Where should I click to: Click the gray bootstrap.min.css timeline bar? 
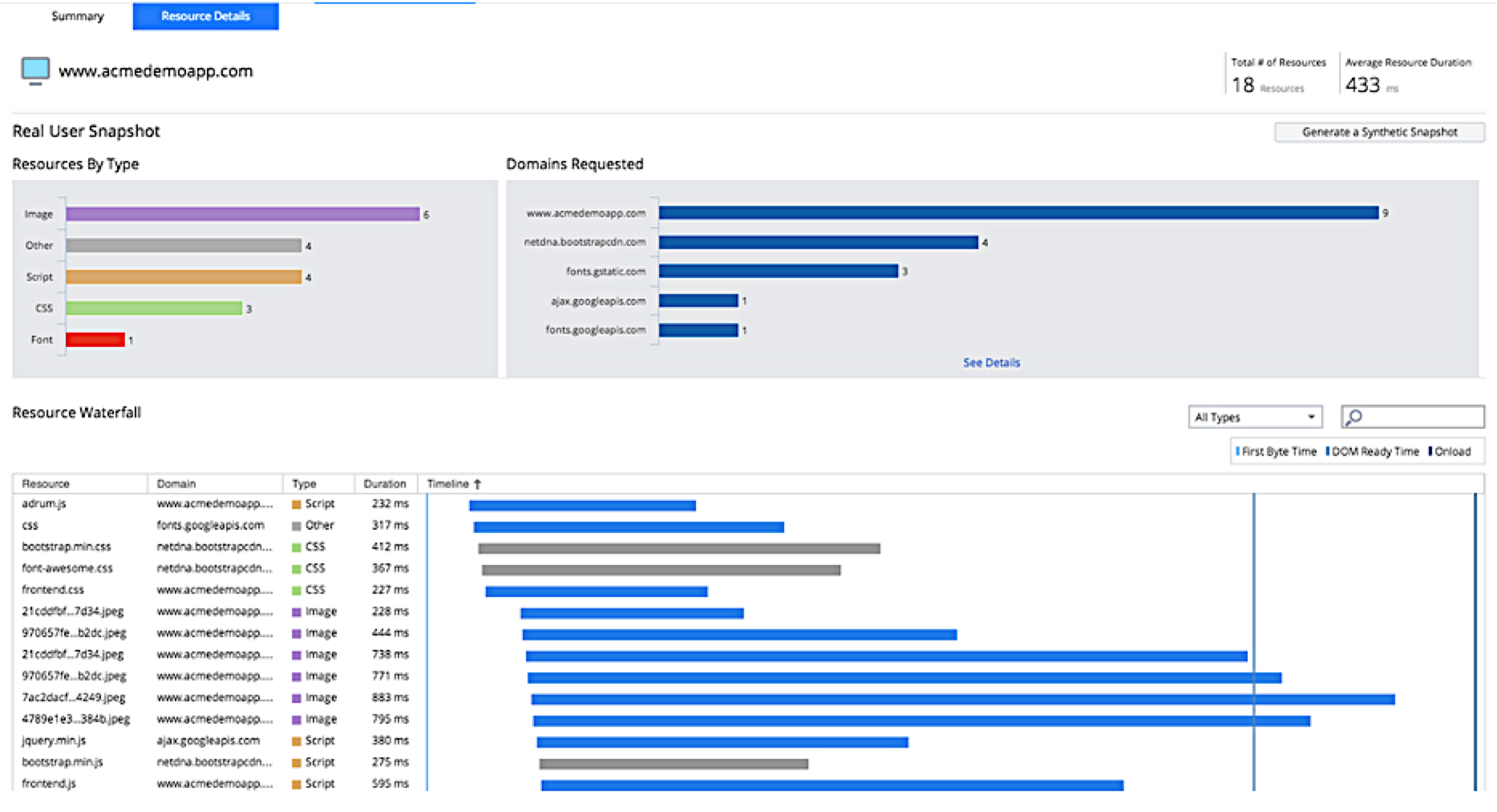[x=679, y=549]
